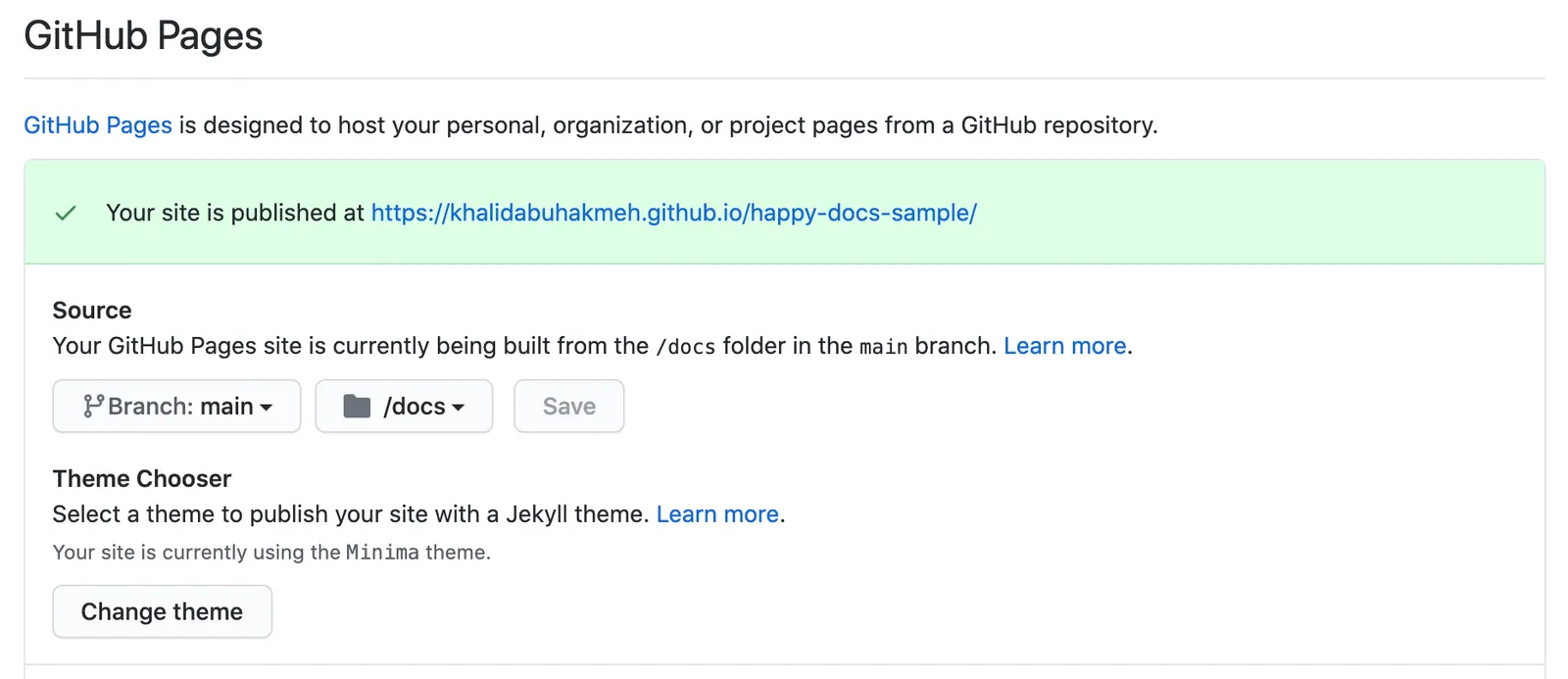The height and width of the screenshot is (679, 1568).
Task: Click the "Minima" theme name text
Action: coord(382,553)
